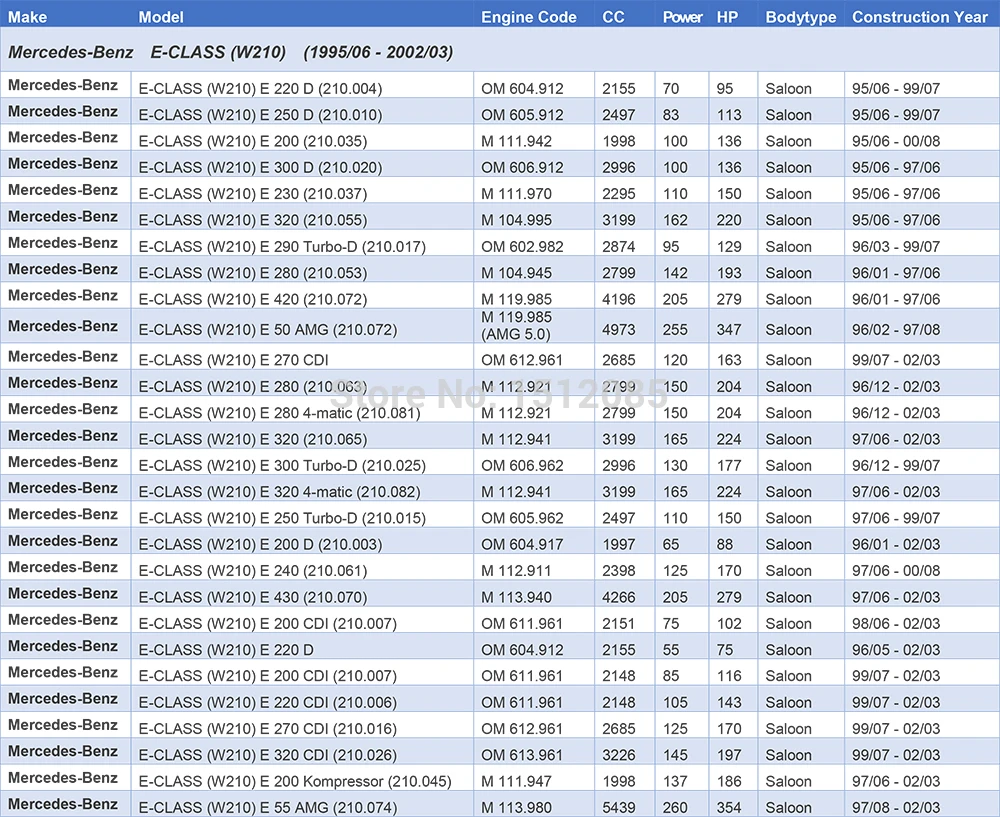Select model E 430 (210.070)
This screenshot has width=1000, height=817.
253,597
